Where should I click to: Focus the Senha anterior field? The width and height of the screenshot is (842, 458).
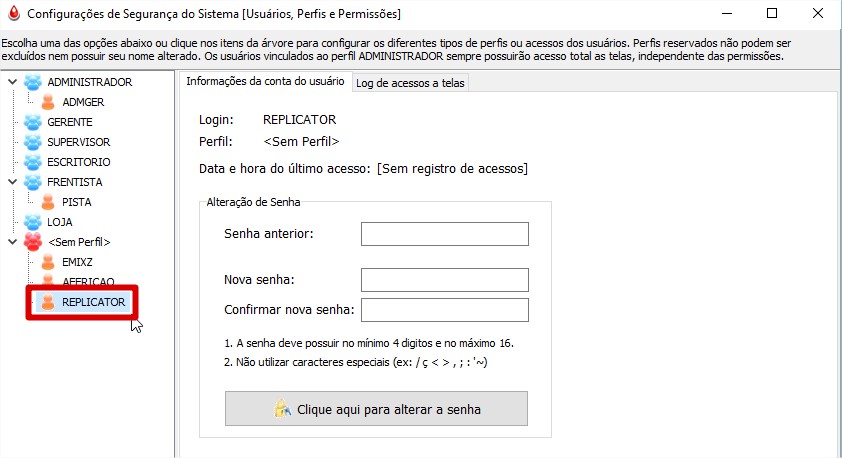coord(445,234)
